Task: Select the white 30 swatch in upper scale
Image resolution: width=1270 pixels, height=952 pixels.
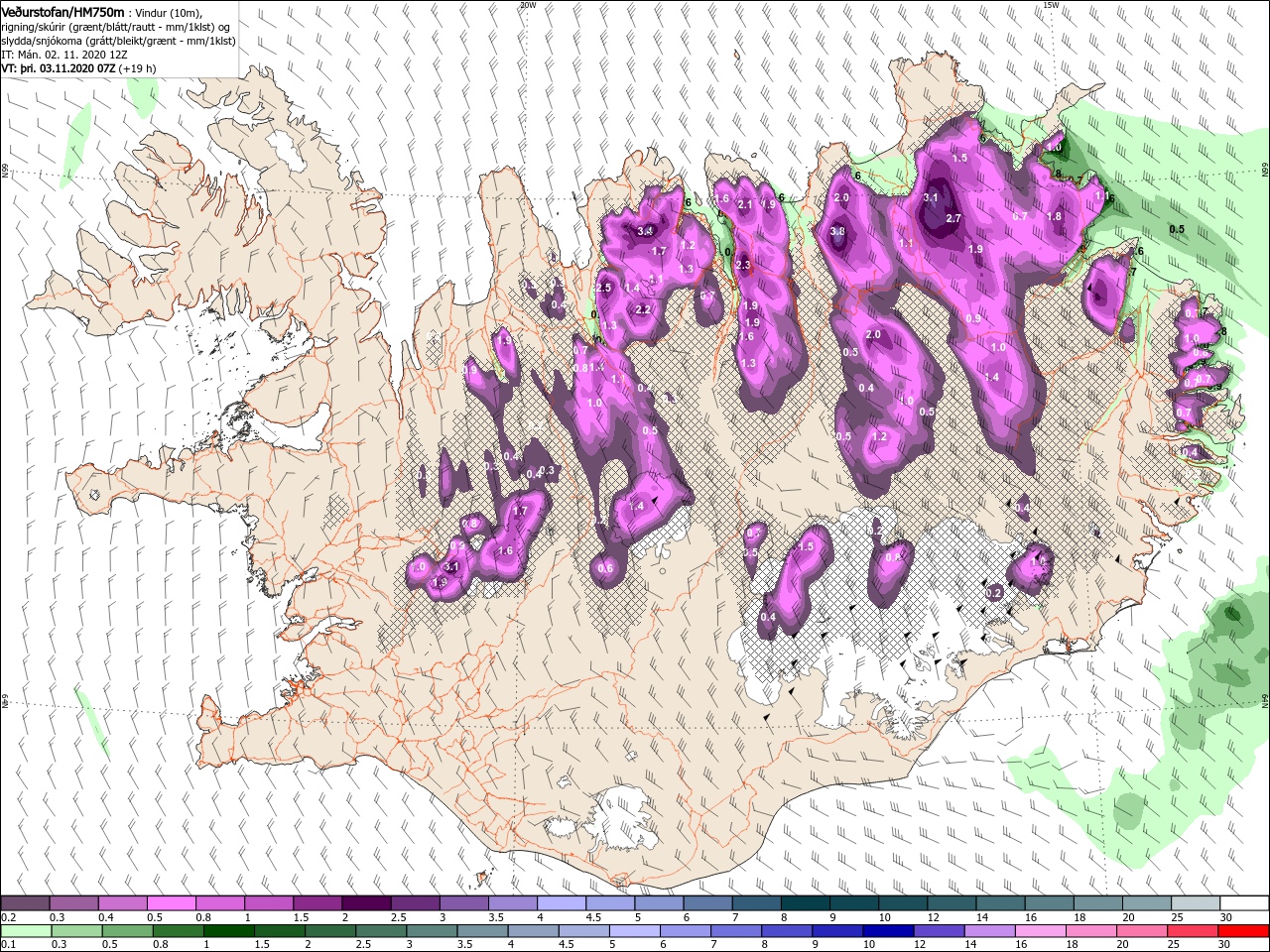Action: tap(1244, 903)
